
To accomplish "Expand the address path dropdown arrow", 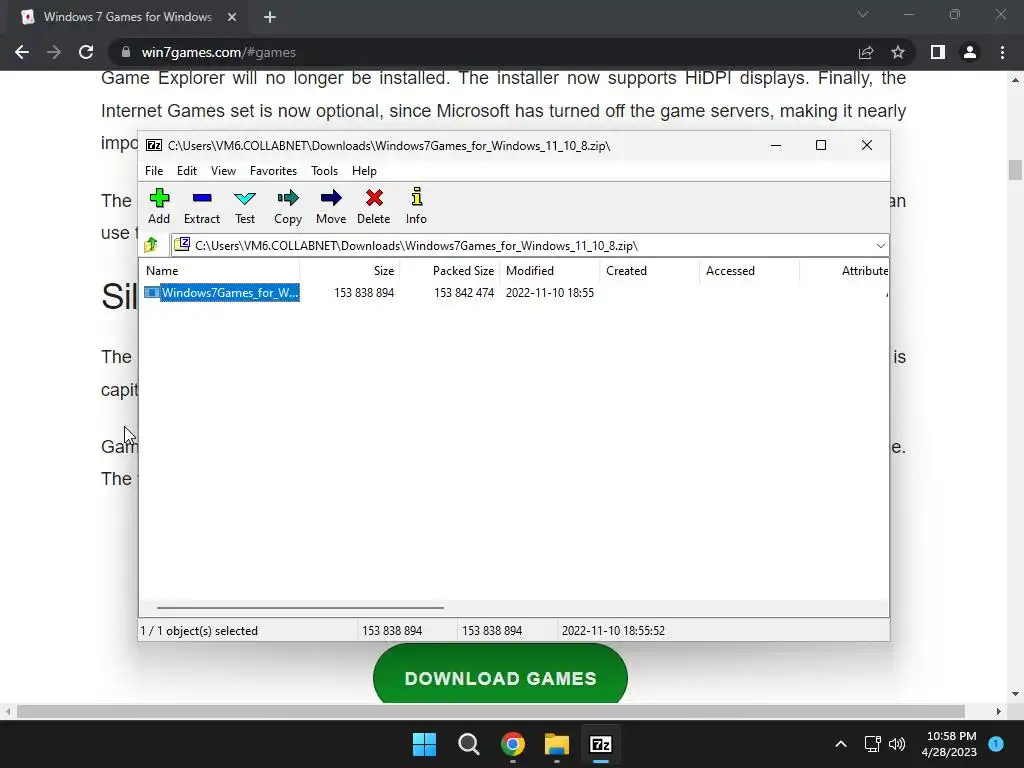I will coord(880,246).
